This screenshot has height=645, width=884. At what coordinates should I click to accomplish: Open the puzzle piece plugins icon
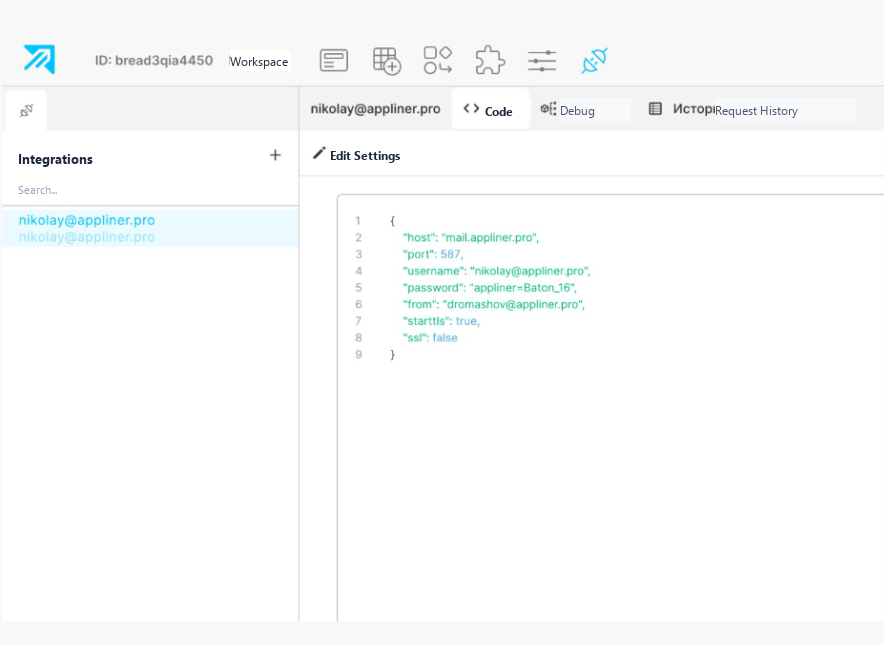[490, 60]
